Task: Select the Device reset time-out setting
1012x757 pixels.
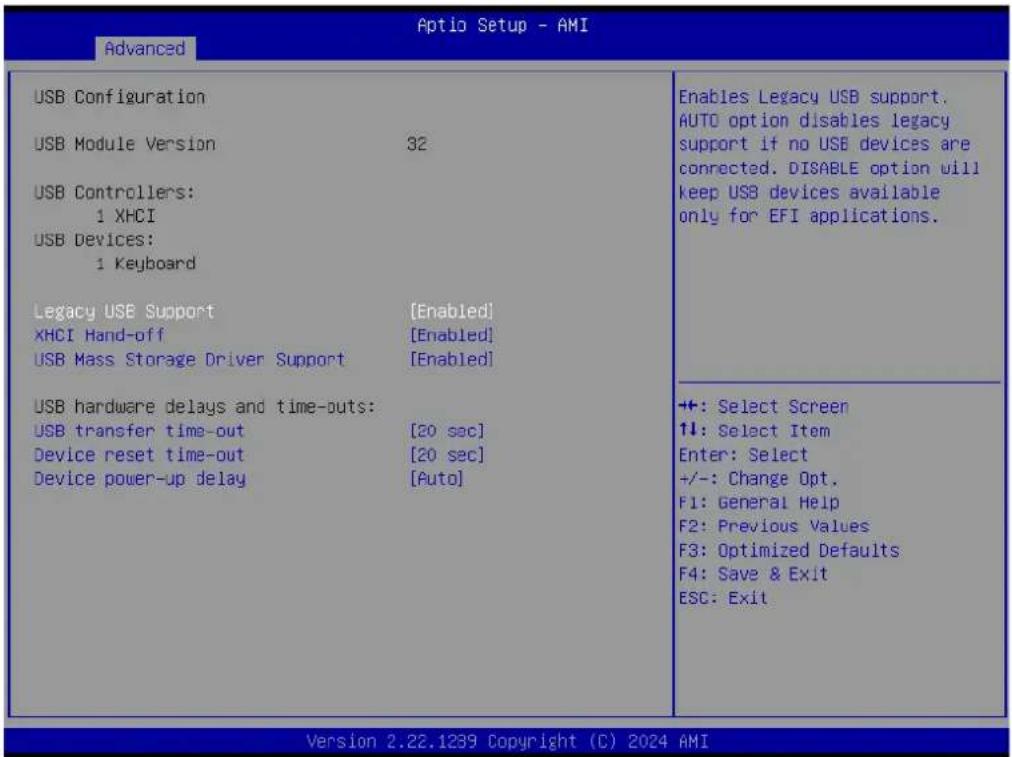Action: [x=139, y=455]
